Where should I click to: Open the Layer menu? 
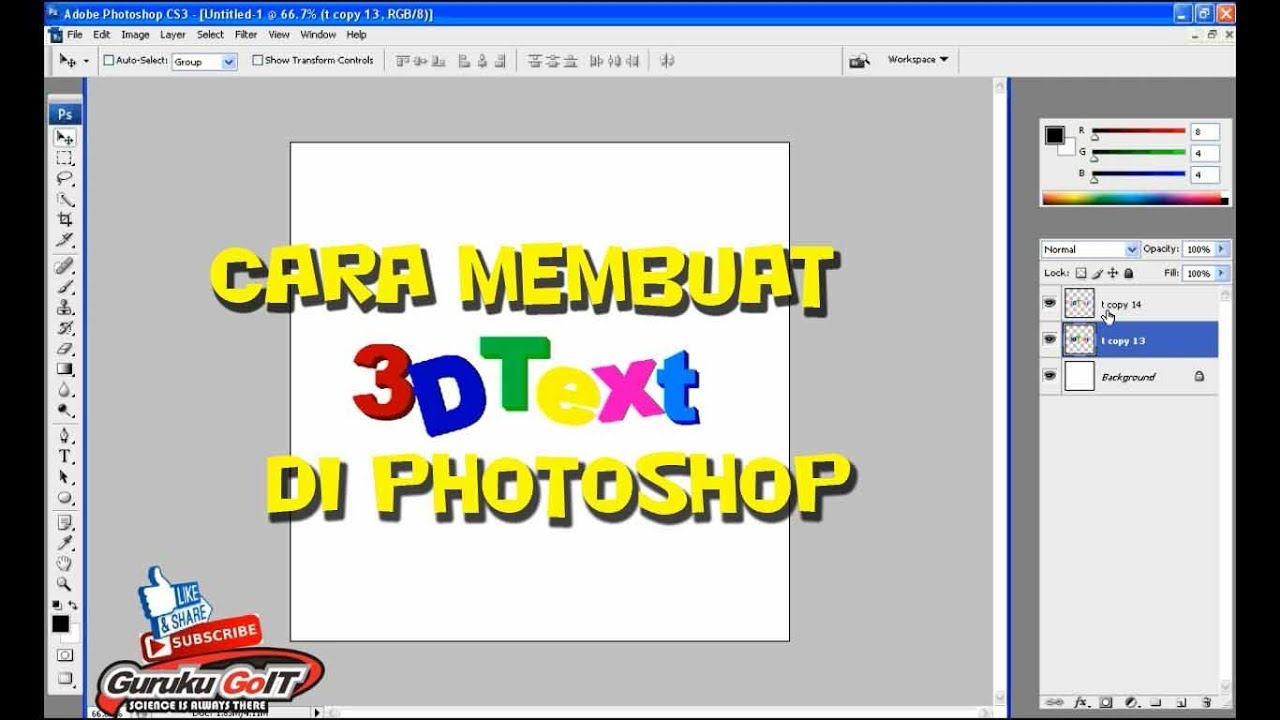(x=173, y=35)
